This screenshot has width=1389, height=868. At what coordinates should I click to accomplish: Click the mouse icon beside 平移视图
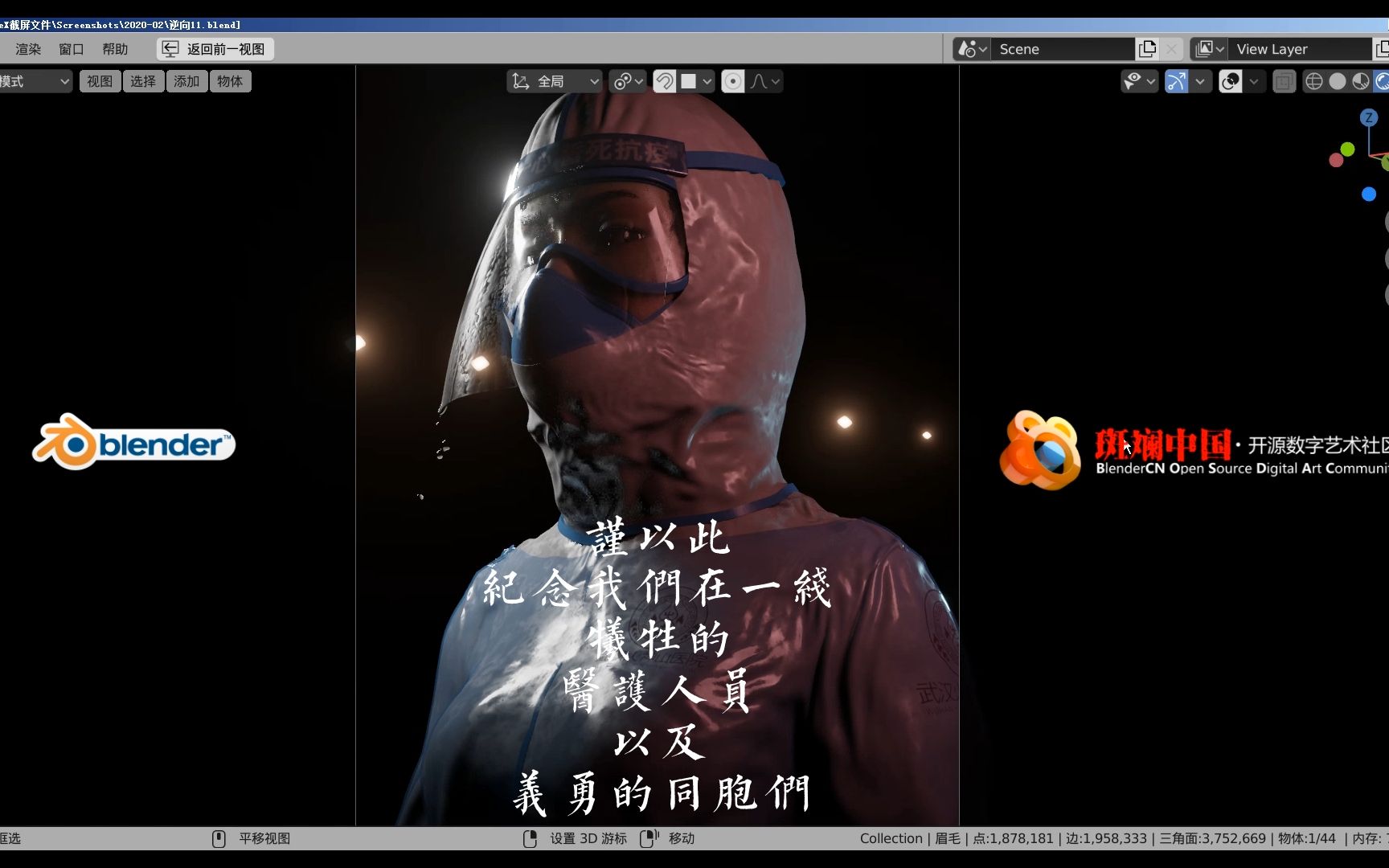click(219, 839)
